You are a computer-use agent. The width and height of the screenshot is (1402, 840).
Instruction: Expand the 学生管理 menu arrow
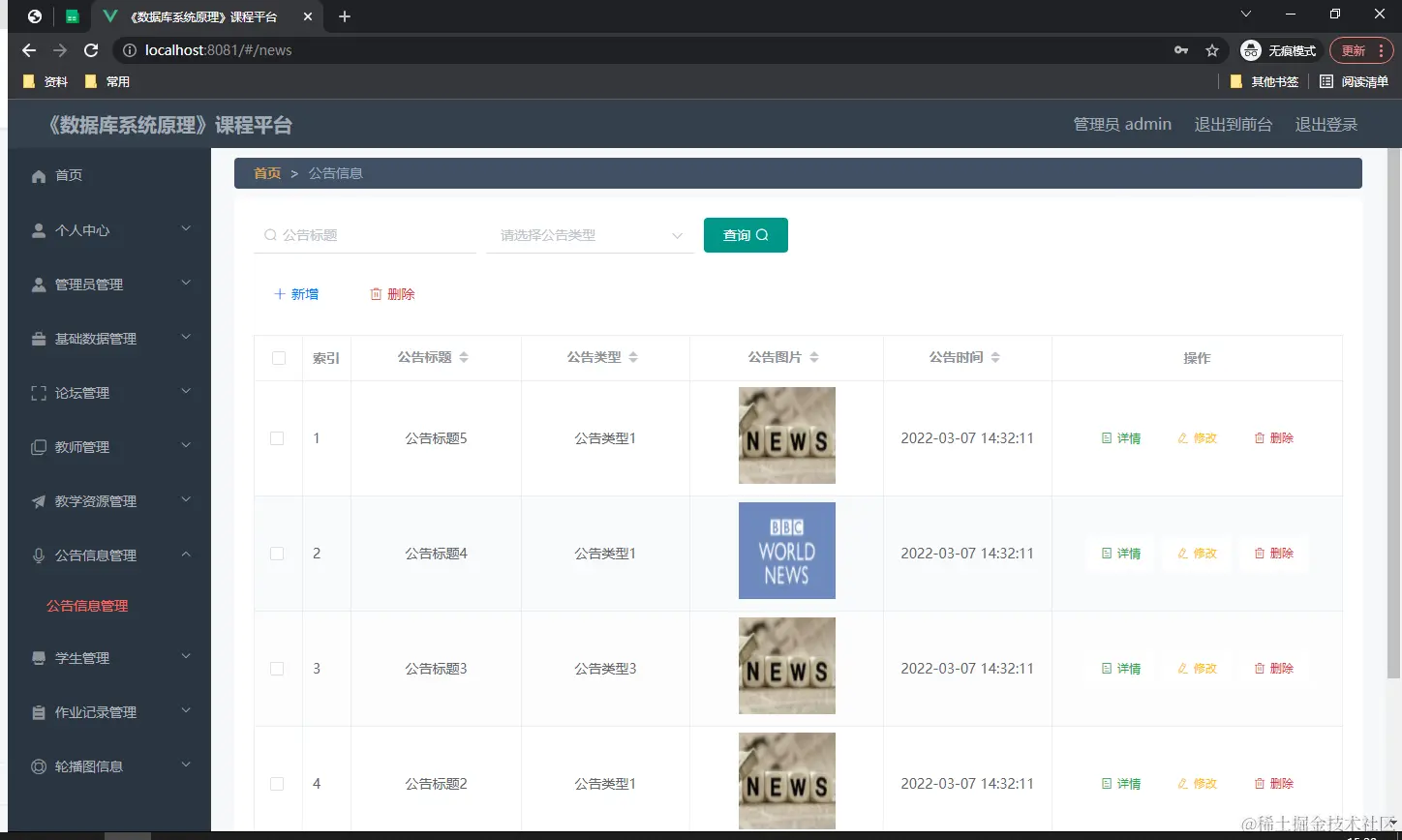[x=187, y=656]
